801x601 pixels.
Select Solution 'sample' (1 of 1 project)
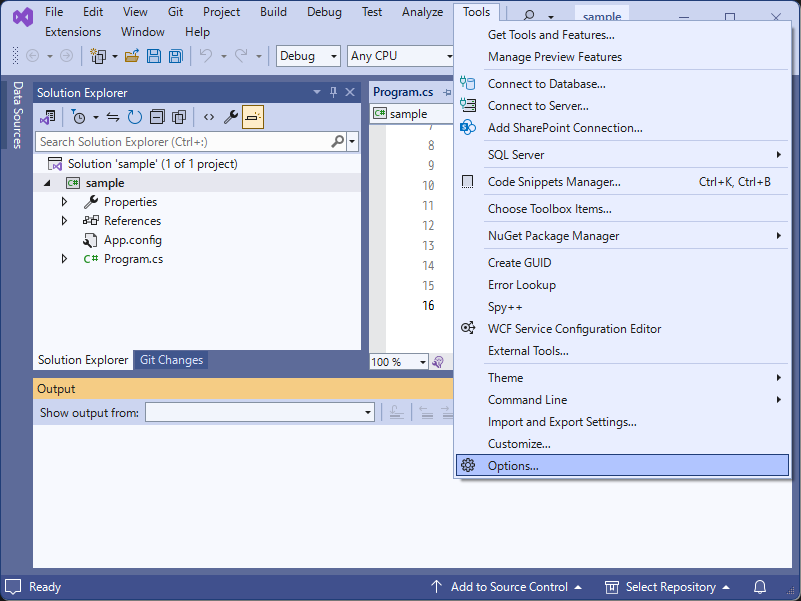pos(152,164)
